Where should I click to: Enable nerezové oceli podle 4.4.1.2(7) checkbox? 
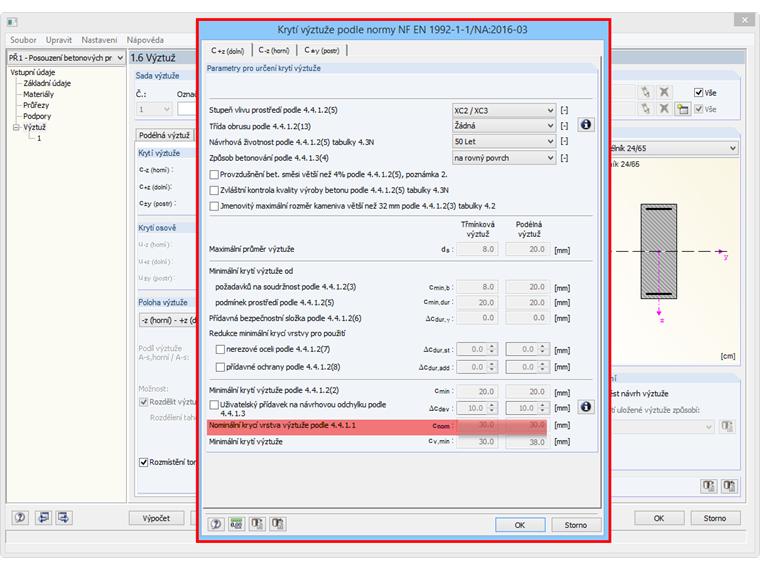pos(220,349)
